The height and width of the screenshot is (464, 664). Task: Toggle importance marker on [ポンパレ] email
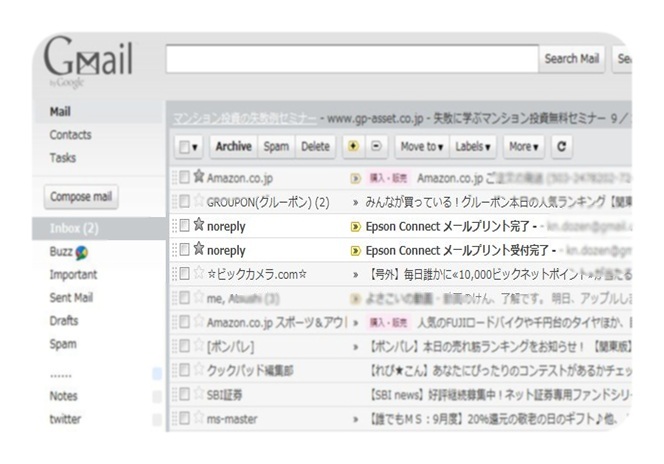tap(355, 348)
